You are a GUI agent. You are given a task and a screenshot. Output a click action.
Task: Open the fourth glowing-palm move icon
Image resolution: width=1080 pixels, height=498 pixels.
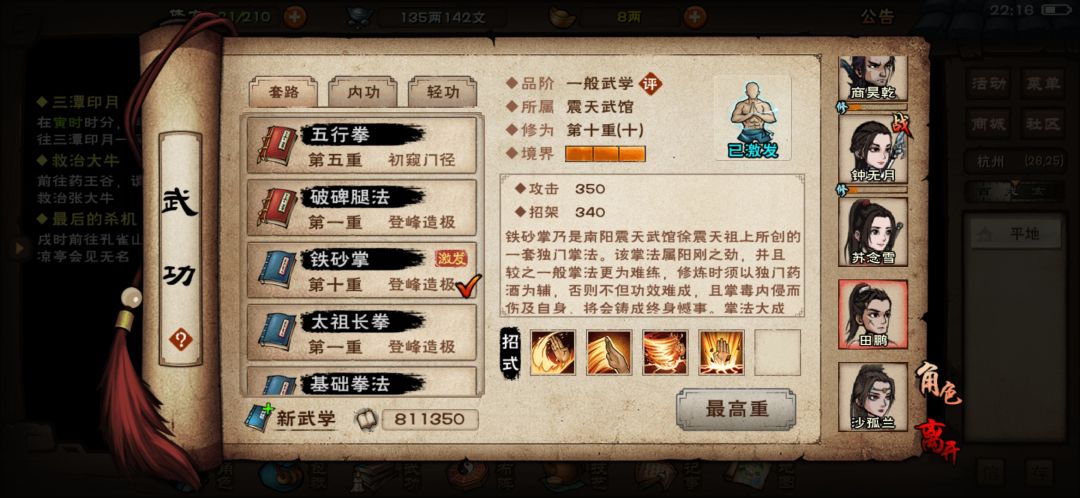(721, 352)
